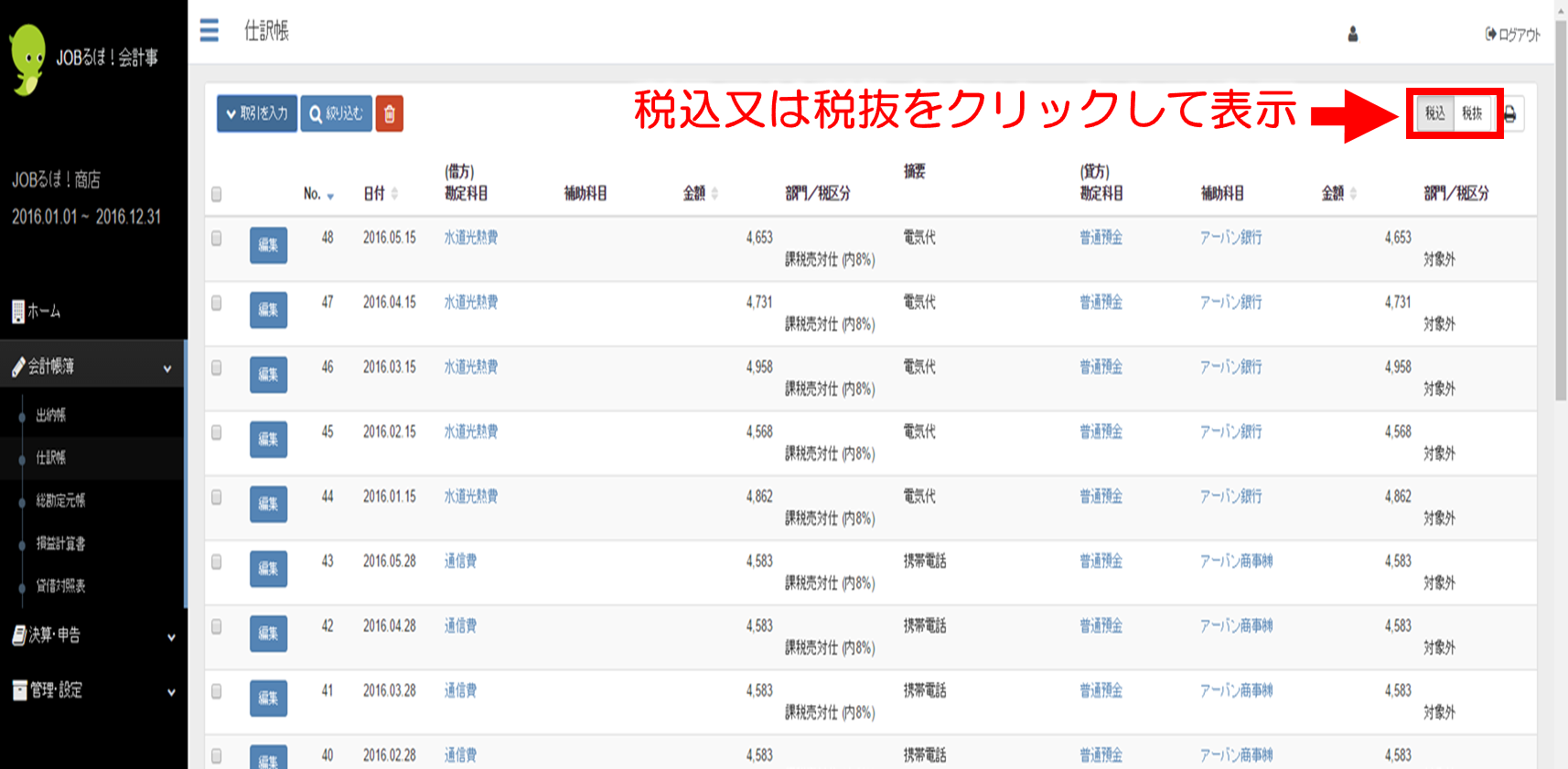This screenshot has width=1568, height=769.
Task: Edit journal entry No. 47
Action: pyautogui.click(x=268, y=310)
